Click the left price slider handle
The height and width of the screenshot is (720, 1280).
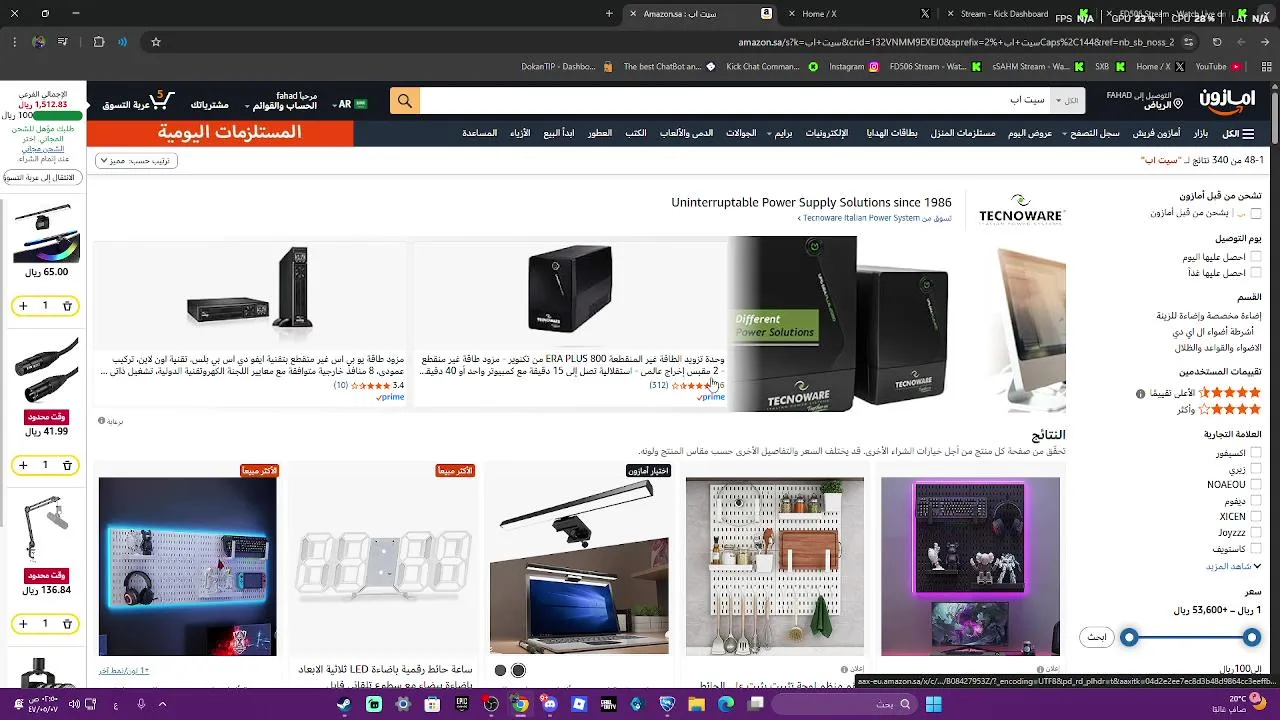coord(1129,637)
